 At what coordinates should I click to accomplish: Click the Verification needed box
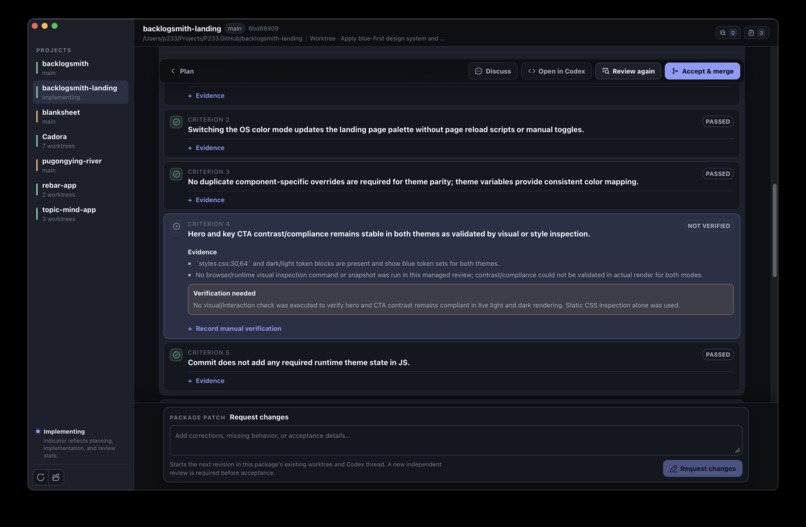point(461,299)
